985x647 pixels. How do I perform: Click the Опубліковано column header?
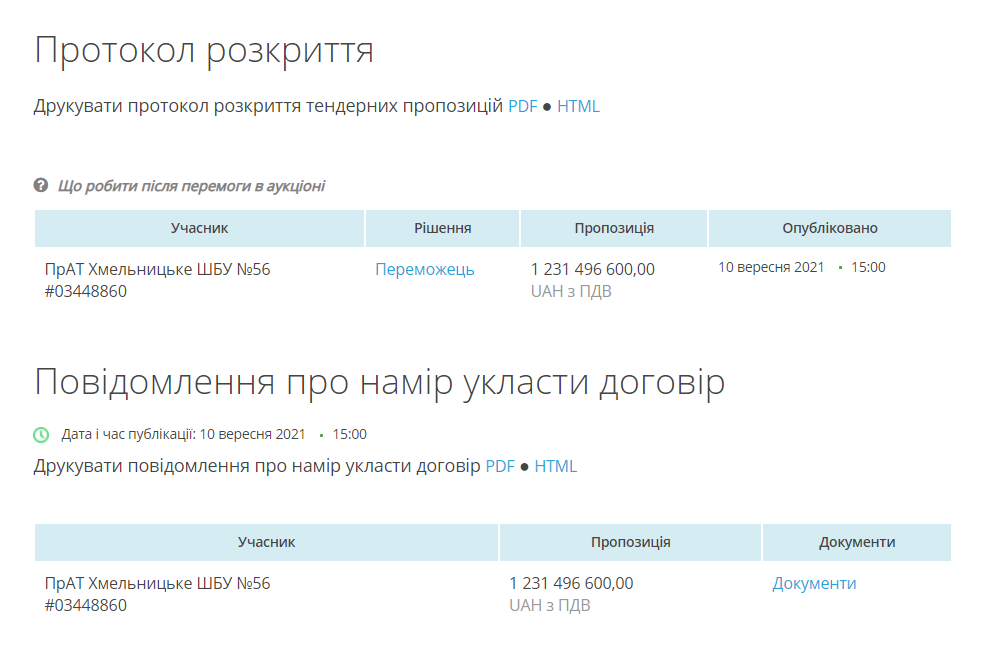pyautogui.click(x=830, y=228)
